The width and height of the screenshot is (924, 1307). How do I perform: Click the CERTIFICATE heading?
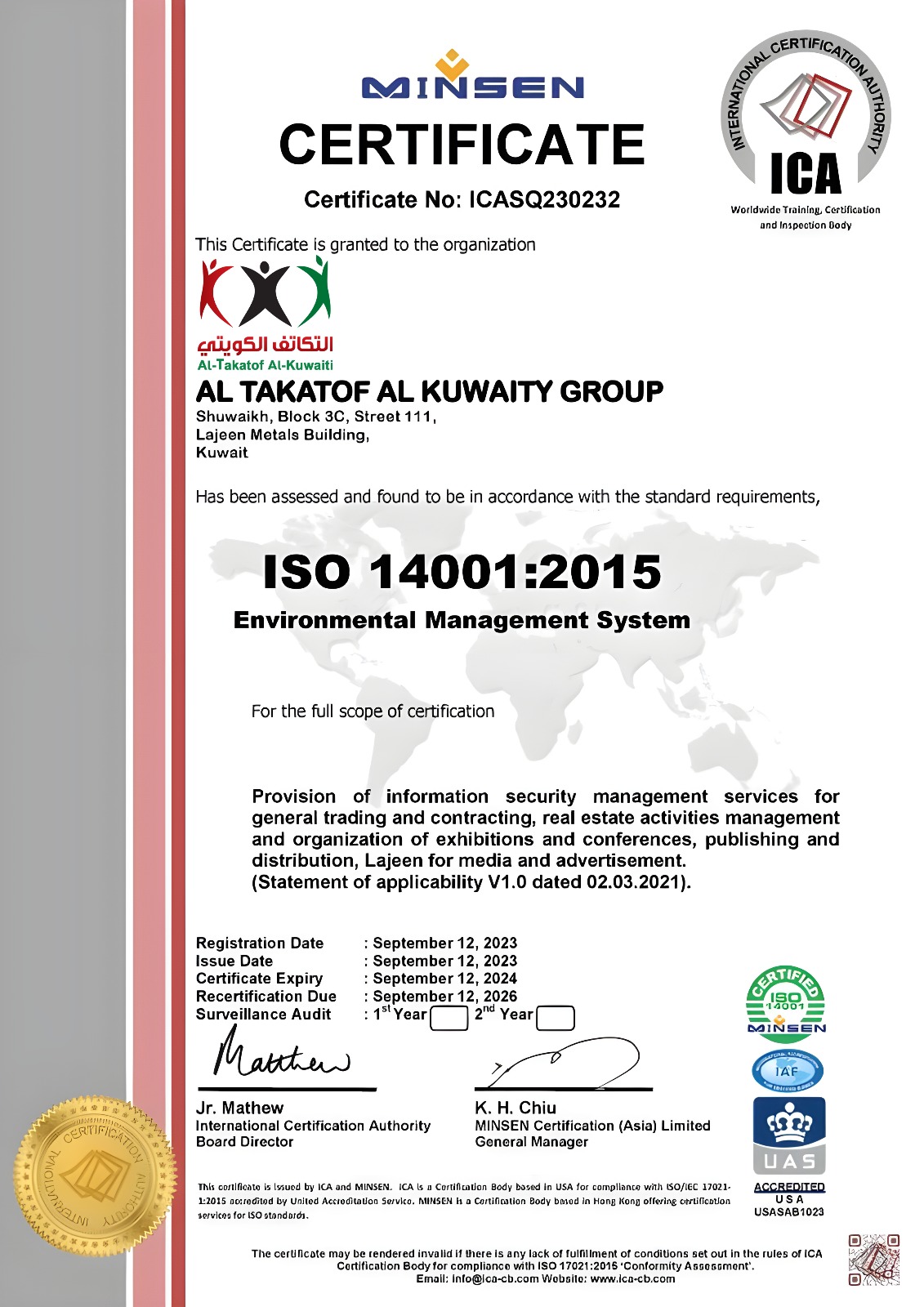click(462, 144)
